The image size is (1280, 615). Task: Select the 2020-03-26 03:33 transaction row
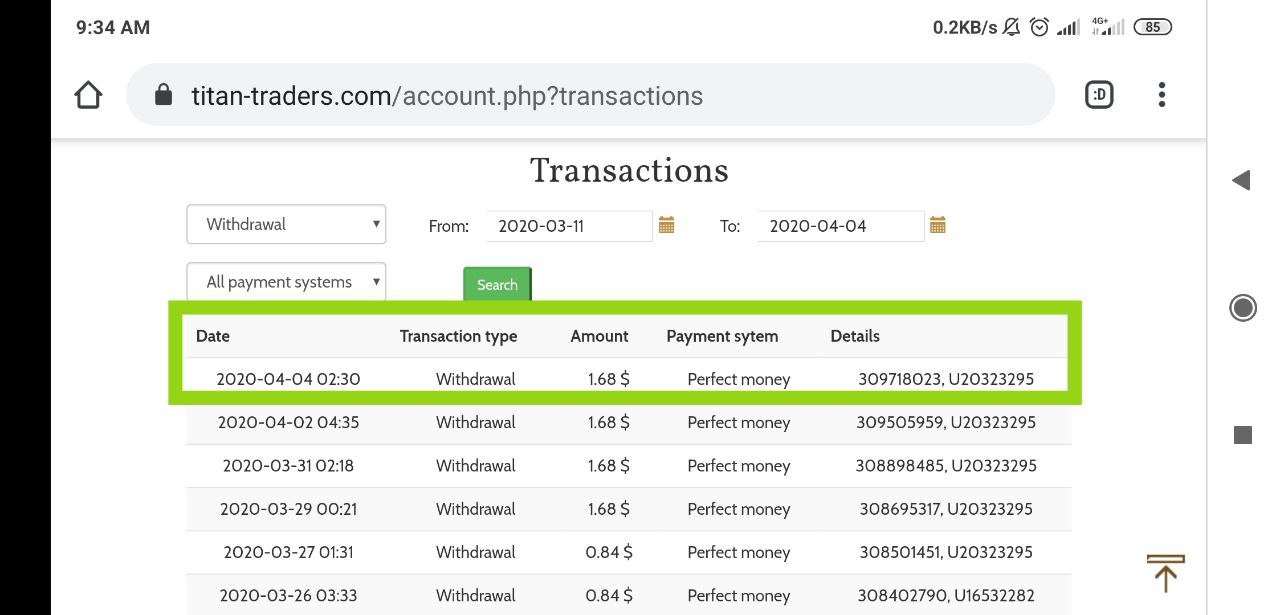[x=626, y=595]
